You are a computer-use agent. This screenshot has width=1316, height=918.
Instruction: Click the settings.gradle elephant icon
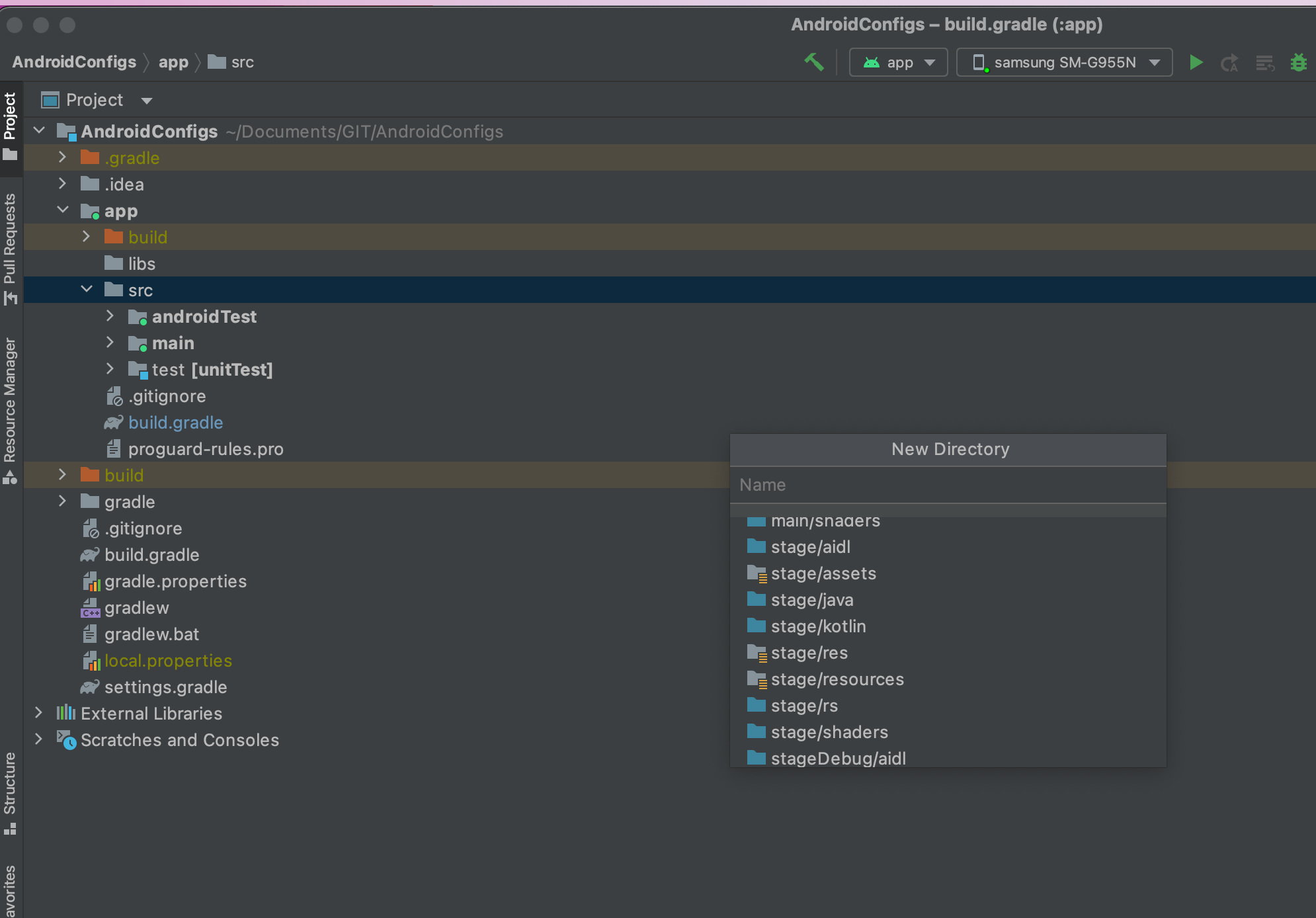coord(90,687)
